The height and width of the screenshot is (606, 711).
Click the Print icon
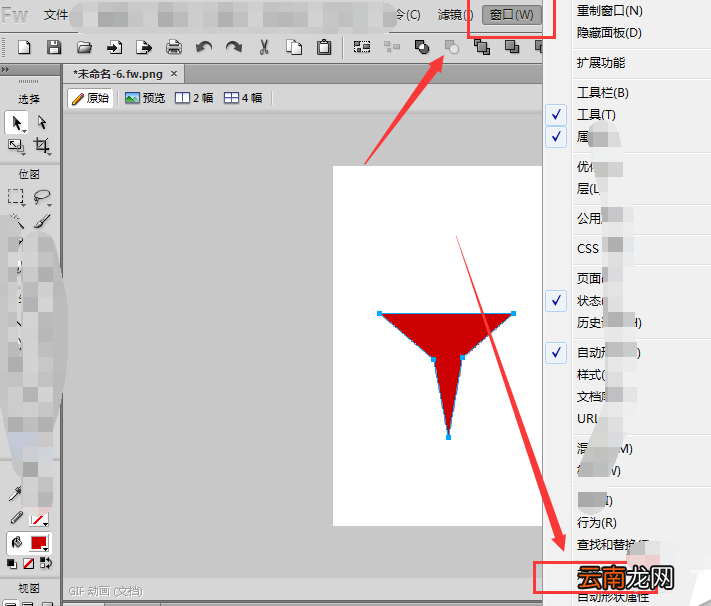coord(174,47)
